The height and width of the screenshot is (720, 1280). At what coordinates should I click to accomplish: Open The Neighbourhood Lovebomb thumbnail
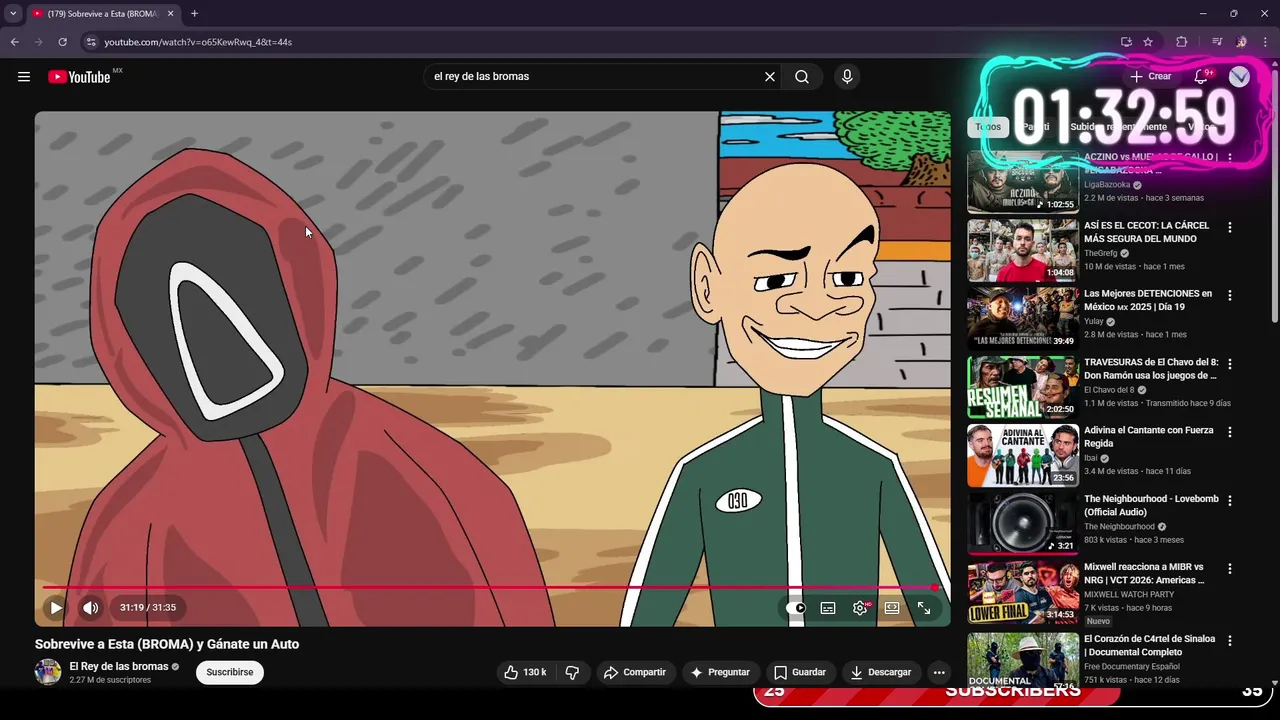[x=1022, y=524]
